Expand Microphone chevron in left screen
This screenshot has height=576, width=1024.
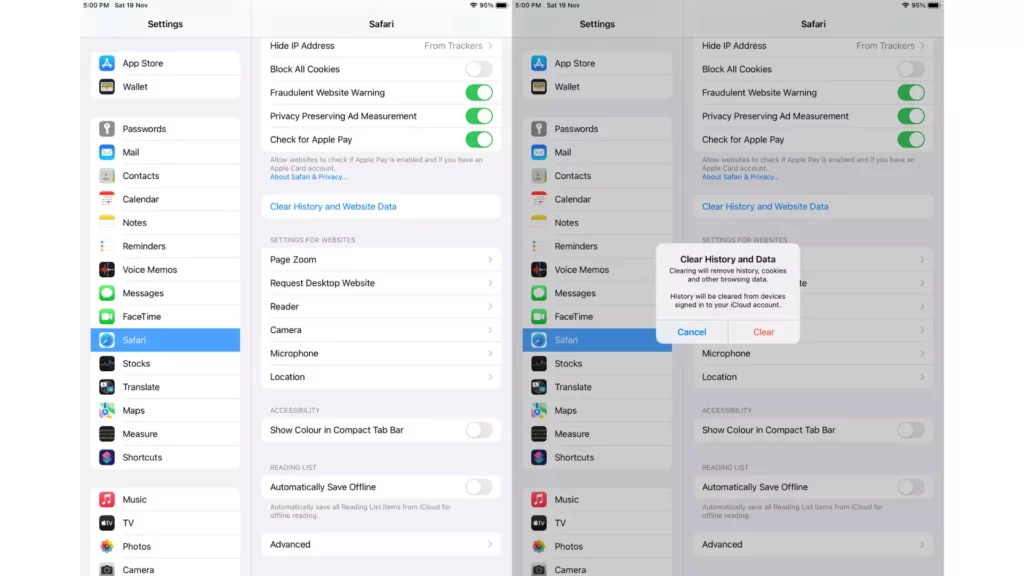click(490, 354)
